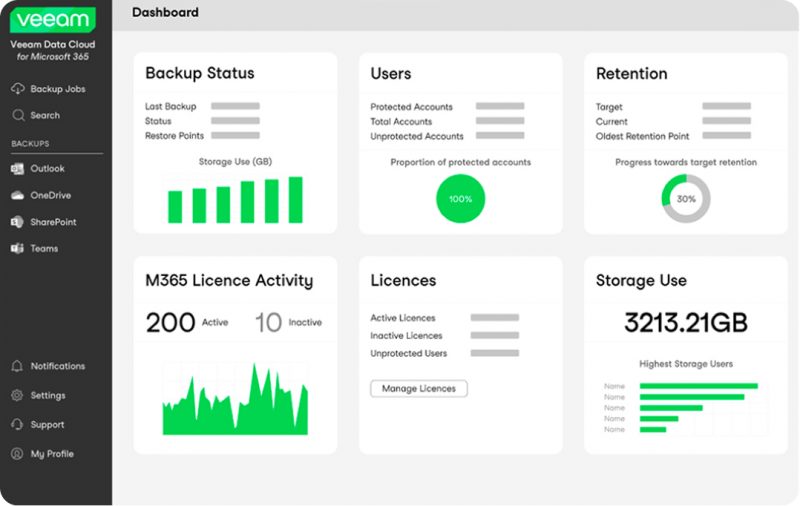Open Support page

(x=47, y=424)
